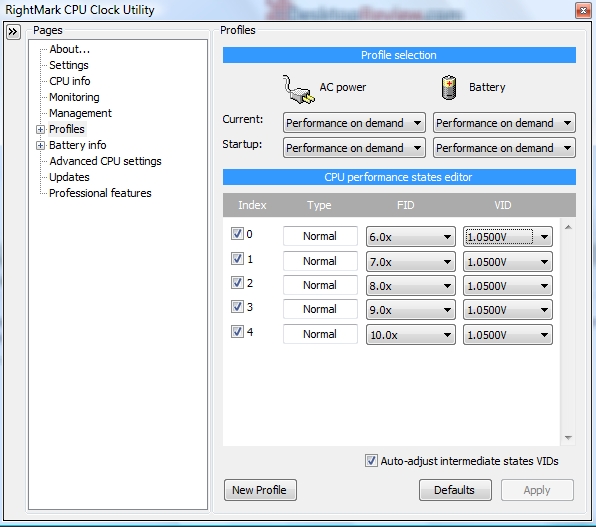Uncheck performance state index 3

point(237,306)
